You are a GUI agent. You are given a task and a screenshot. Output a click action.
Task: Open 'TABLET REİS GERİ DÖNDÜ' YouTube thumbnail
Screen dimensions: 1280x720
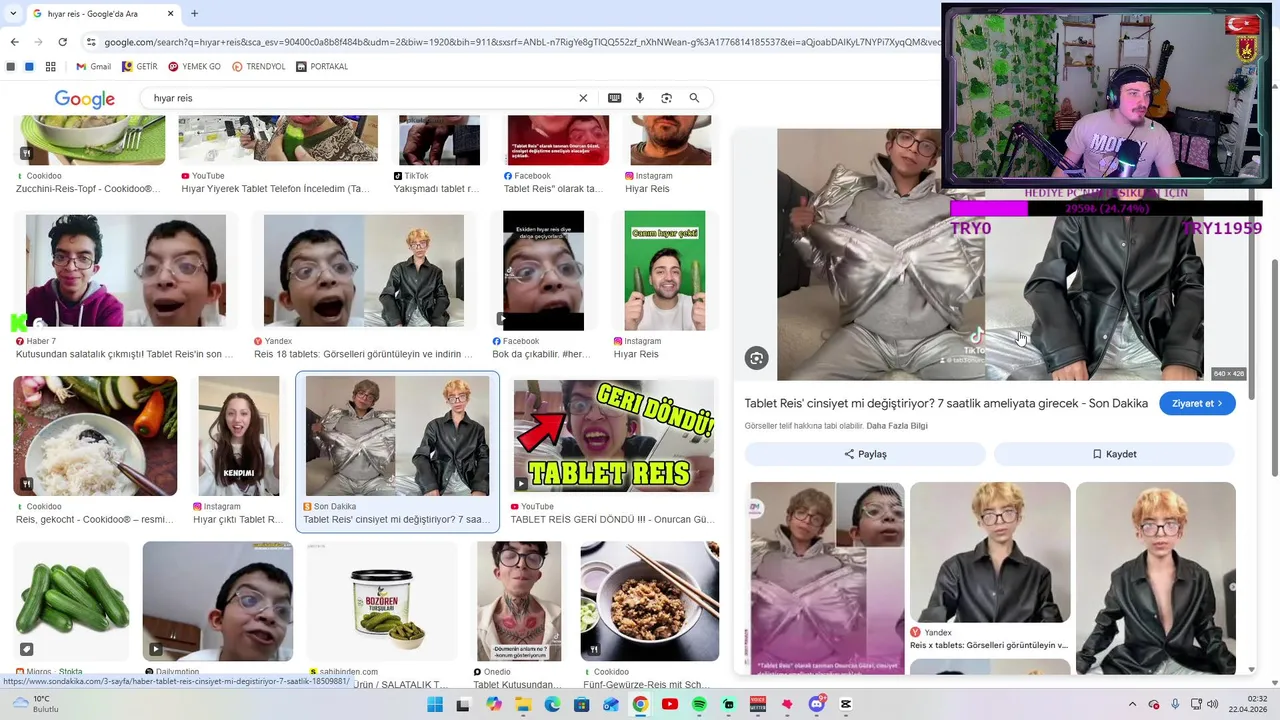[x=613, y=436]
